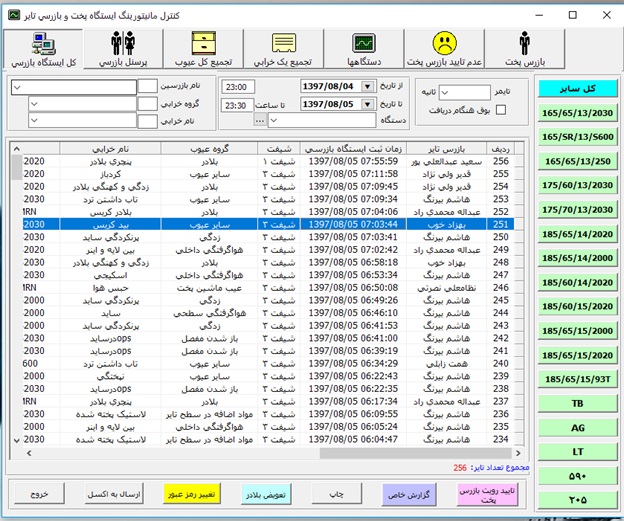This screenshot has width=624, height=521.
Task: Click the horizontal scrollbar thumb under the table
Action: tap(415, 453)
